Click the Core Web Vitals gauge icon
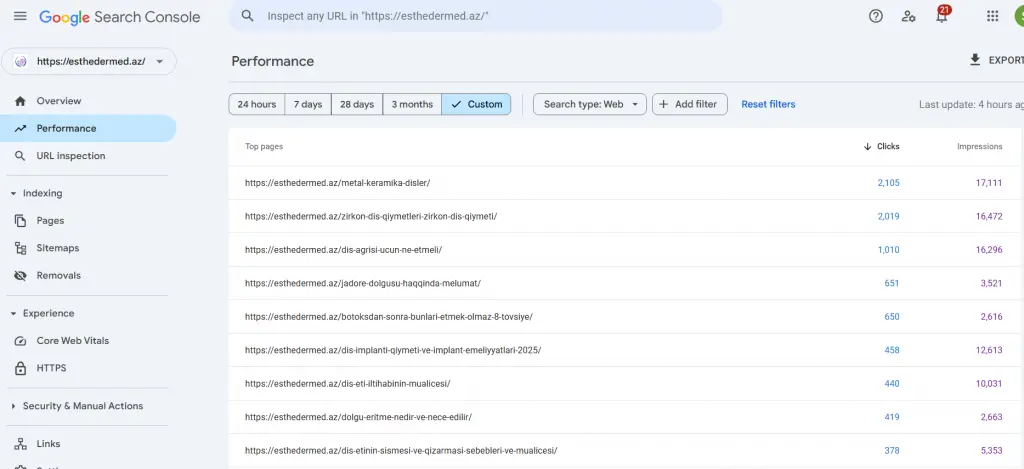Viewport: 1024px width, 469px height. pos(20,341)
